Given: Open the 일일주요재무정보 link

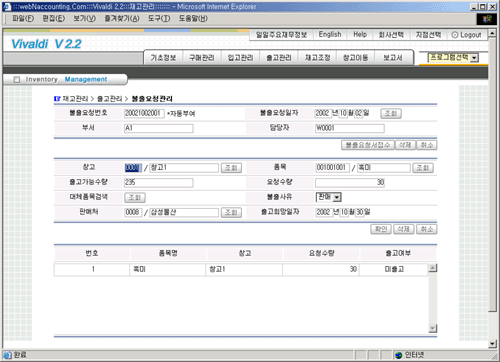Looking at the screenshot, I should point(281,35).
